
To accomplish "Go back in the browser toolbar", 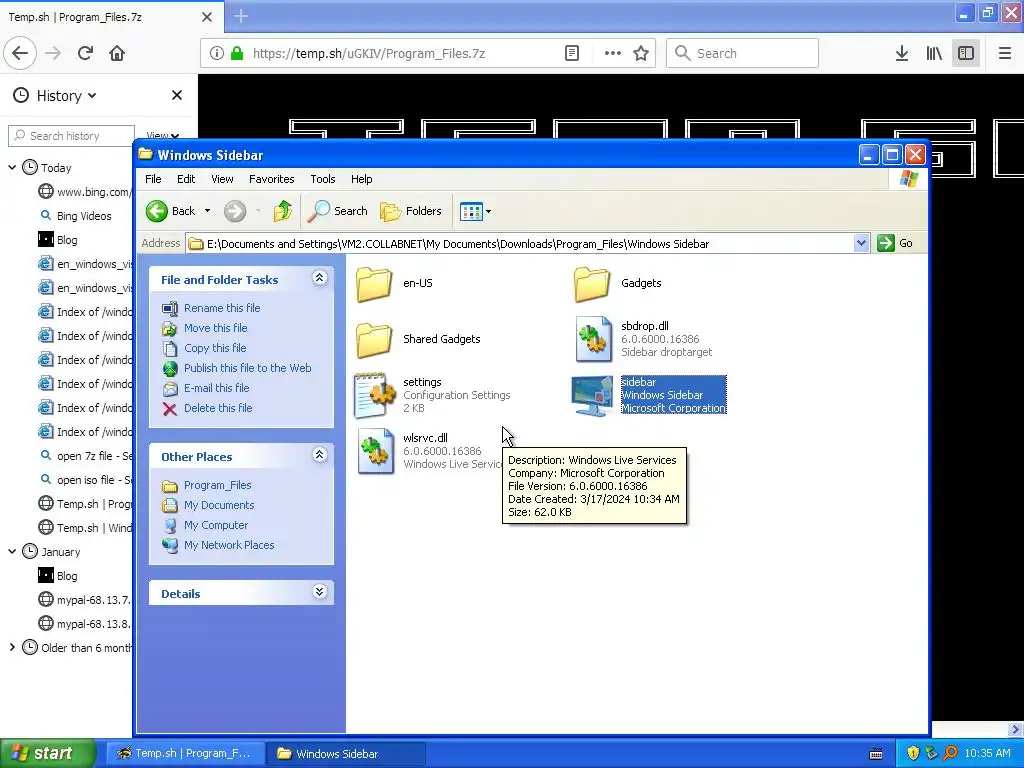I will pyautogui.click(x=20, y=53).
